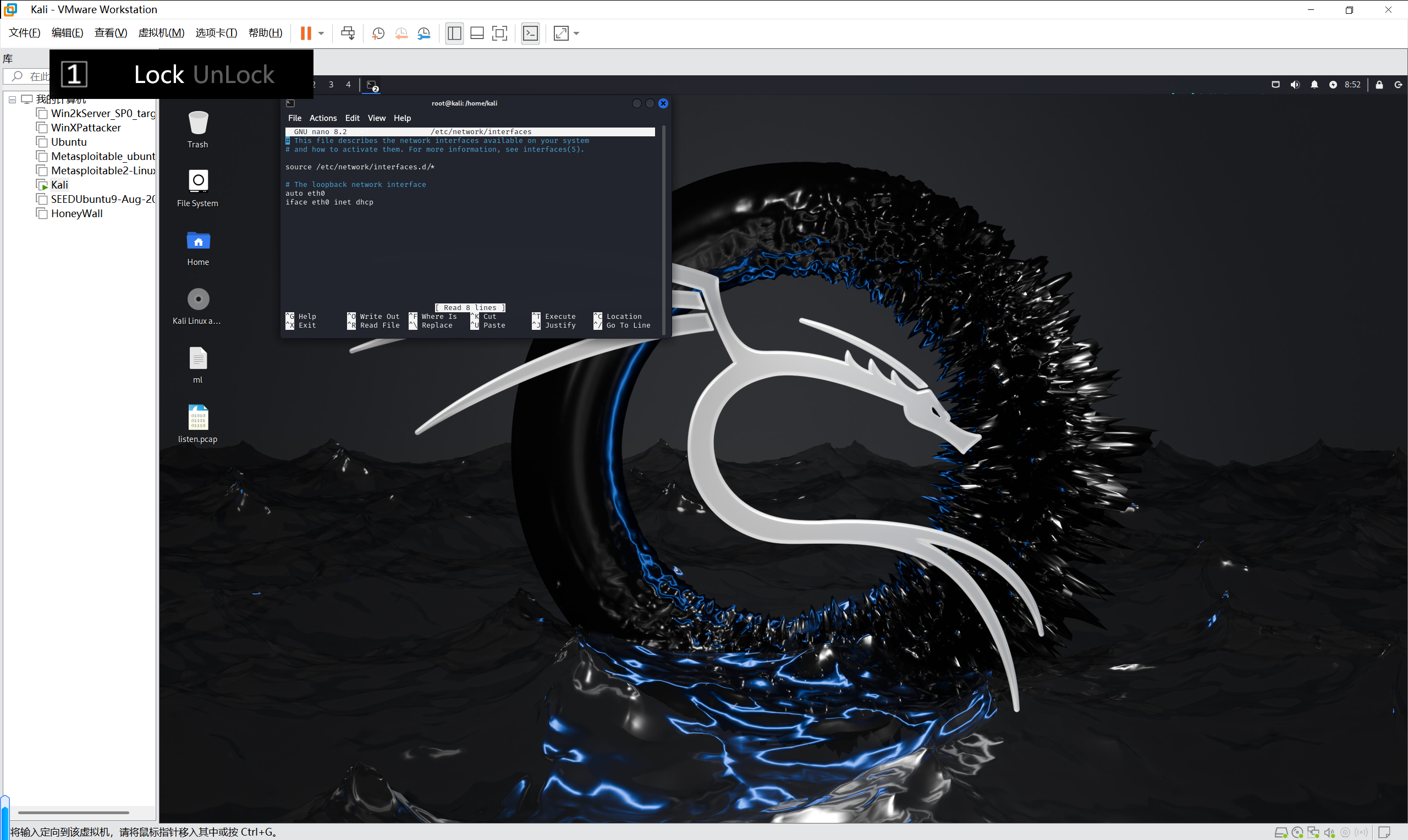Click the Kali lock screen icon
The height and width of the screenshot is (840, 1408).
point(1379,85)
